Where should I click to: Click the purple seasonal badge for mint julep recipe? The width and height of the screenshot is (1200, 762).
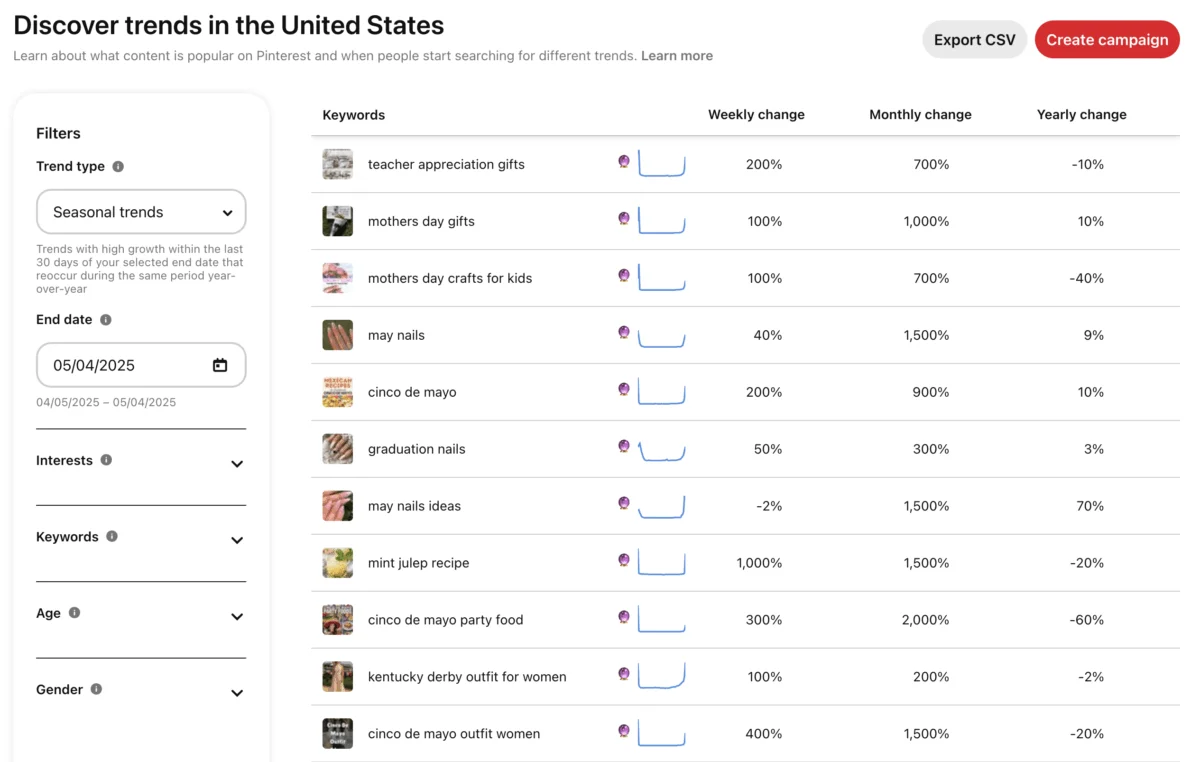tap(624, 560)
